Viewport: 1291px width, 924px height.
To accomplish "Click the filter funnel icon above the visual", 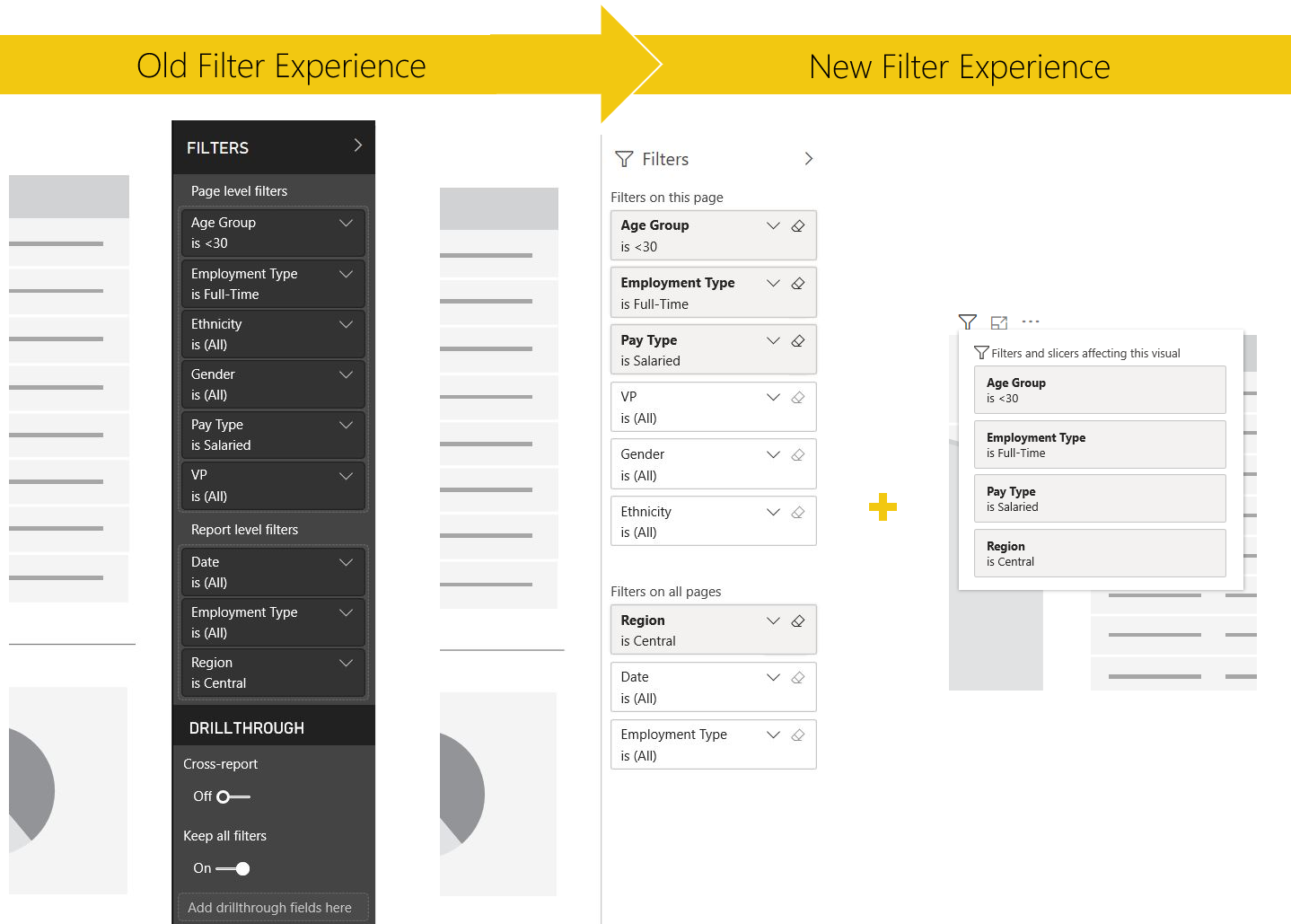I will (x=967, y=321).
